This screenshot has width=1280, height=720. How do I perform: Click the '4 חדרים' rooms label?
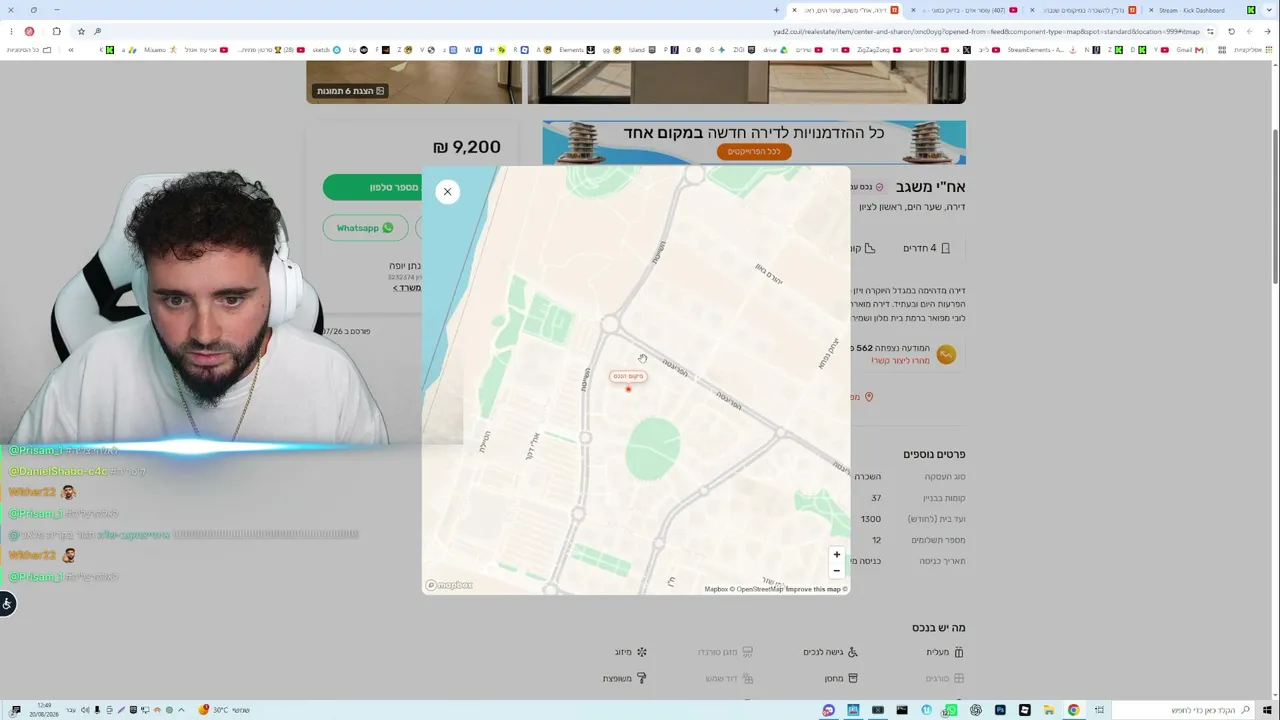point(919,248)
